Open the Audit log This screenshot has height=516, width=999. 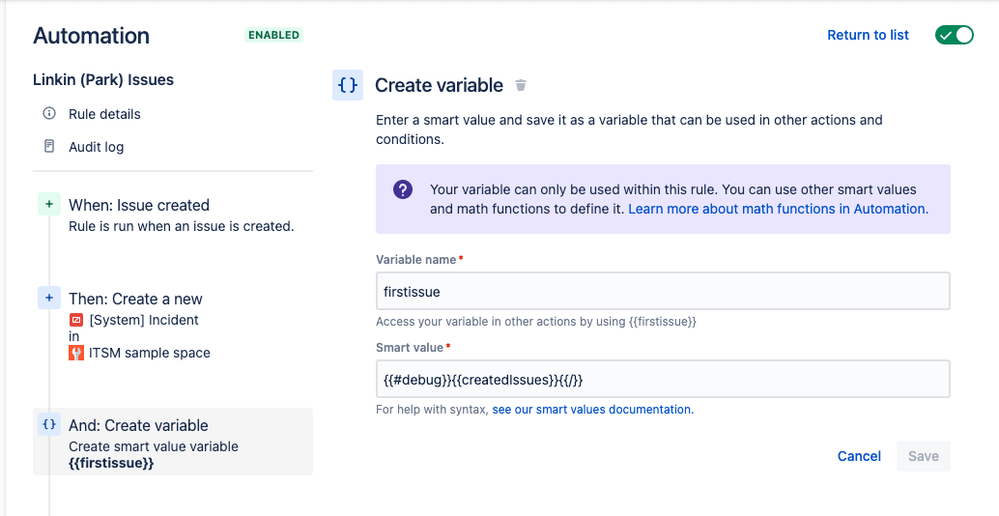[96, 147]
